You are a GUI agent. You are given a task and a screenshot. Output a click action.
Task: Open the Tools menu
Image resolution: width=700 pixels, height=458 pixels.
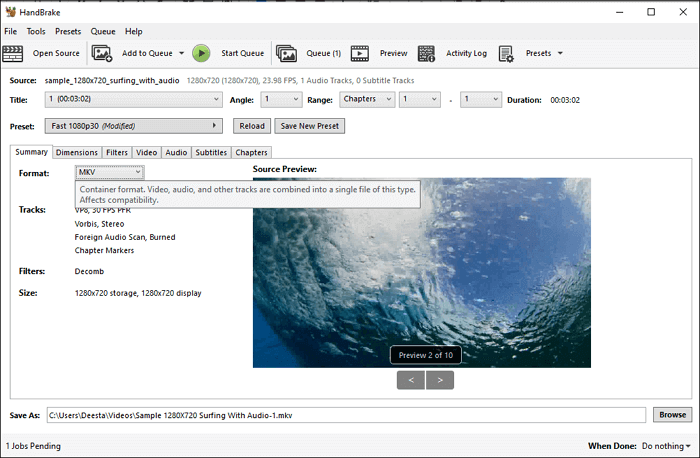(36, 31)
